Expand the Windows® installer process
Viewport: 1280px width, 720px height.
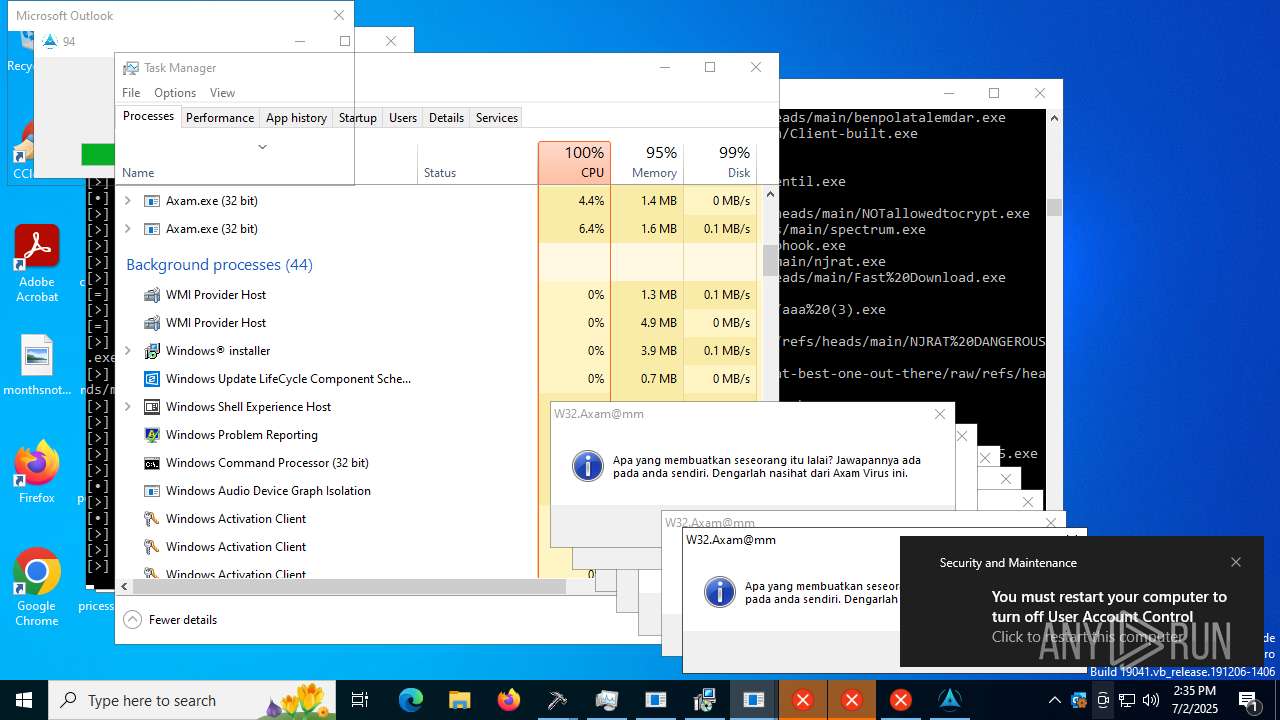pyautogui.click(x=127, y=351)
